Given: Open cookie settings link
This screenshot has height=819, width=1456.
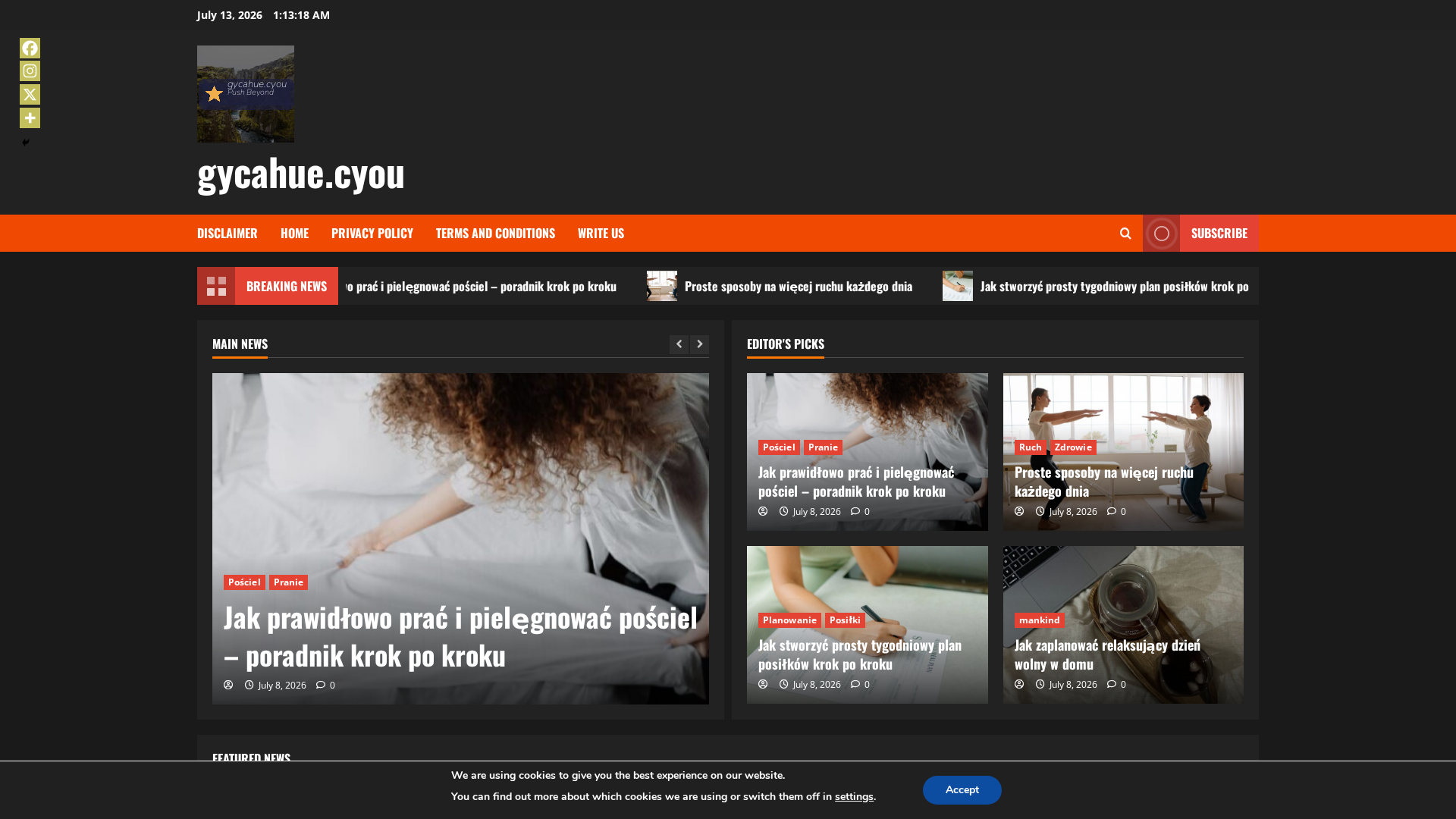Looking at the screenshot, I should tap(854, 797).
